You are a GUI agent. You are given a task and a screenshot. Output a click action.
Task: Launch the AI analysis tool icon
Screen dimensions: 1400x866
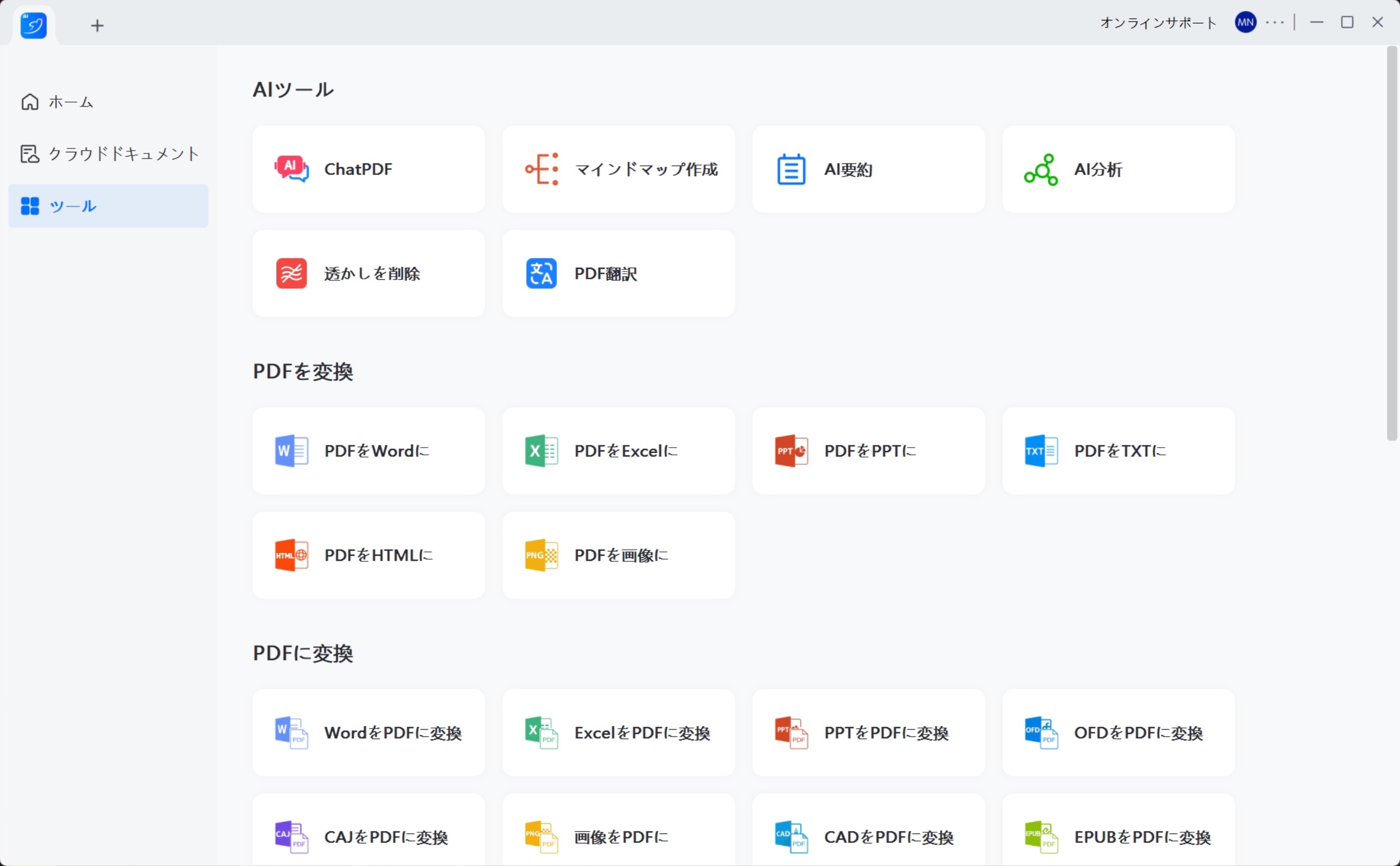(x=1041, y=169)
